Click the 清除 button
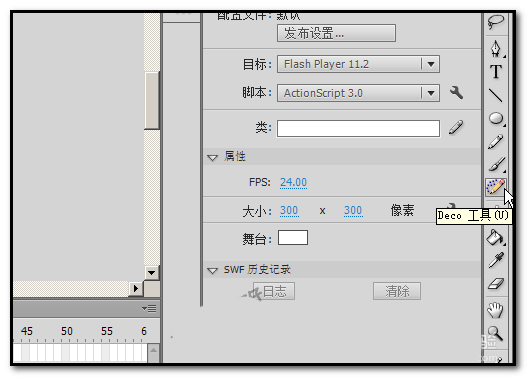Image resolution: width=527 pixels, height=377 pixels. 397,291
